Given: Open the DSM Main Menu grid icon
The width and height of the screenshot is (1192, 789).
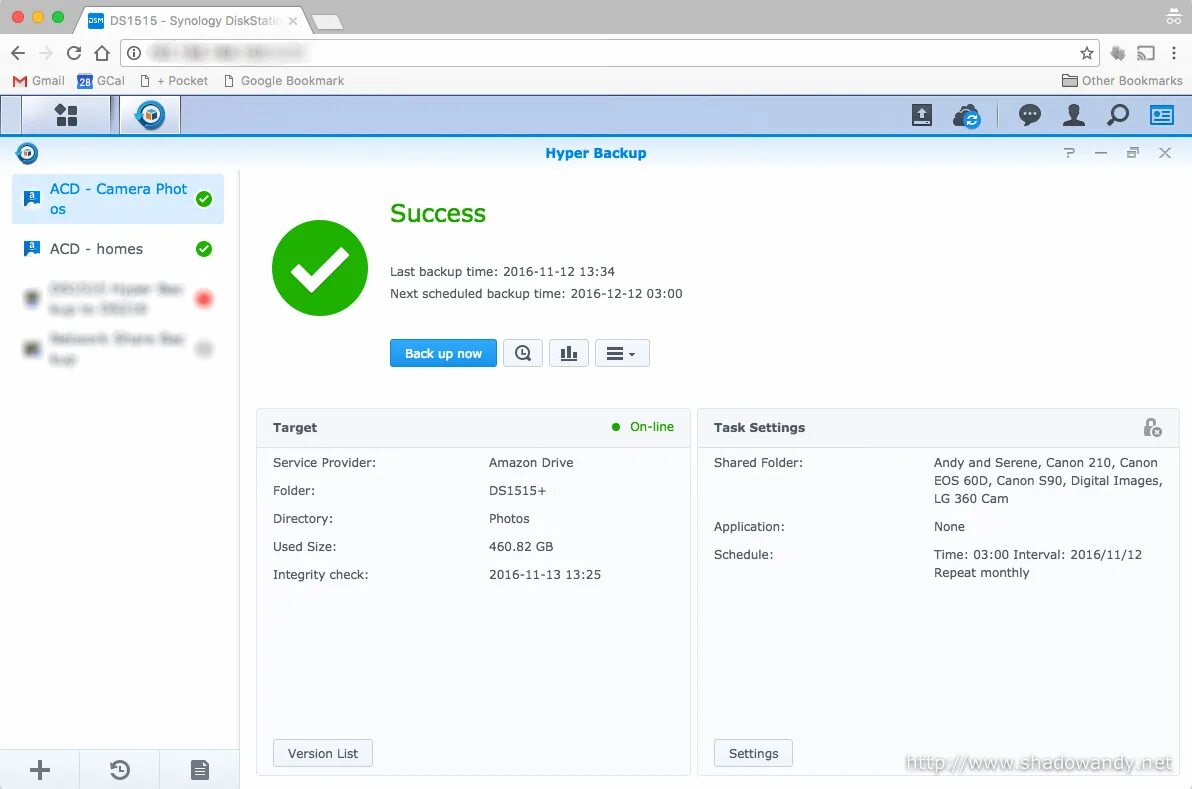Looking at the screenshot, I should pos(66,116).
